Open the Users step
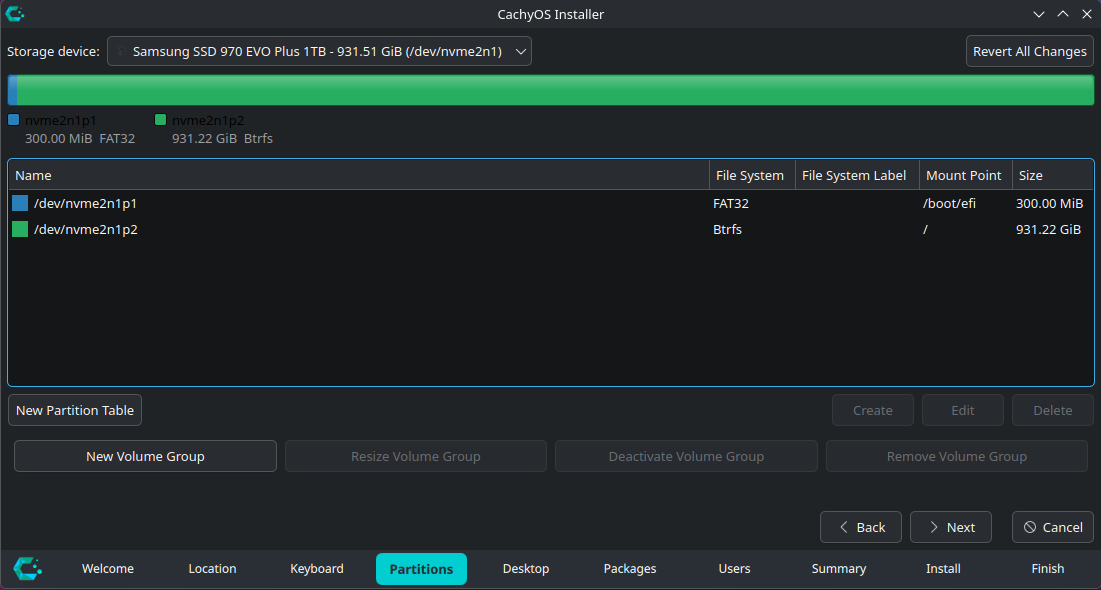 tap(734, 569)
